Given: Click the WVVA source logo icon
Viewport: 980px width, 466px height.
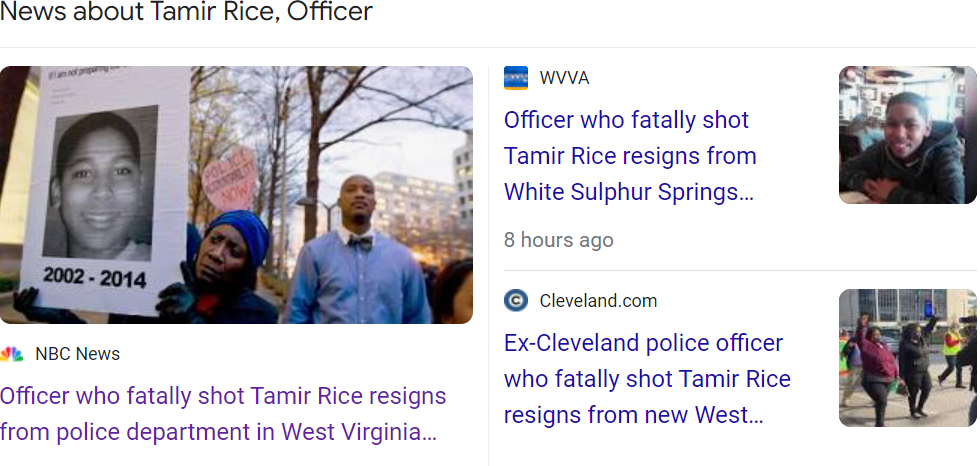Looking at the screenshot, I should 516,78.
